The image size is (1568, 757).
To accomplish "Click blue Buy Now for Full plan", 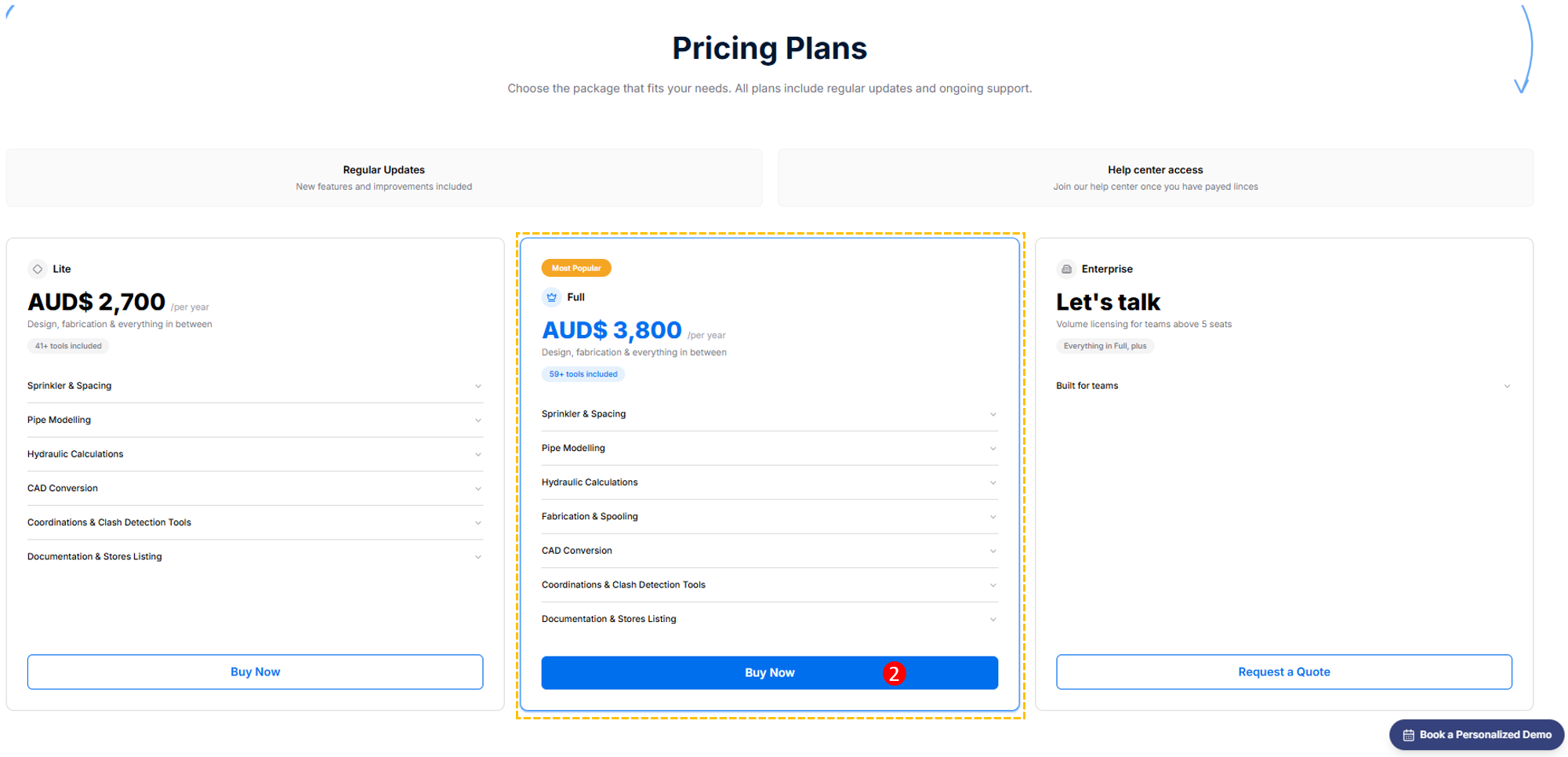I will click(769, 673).
